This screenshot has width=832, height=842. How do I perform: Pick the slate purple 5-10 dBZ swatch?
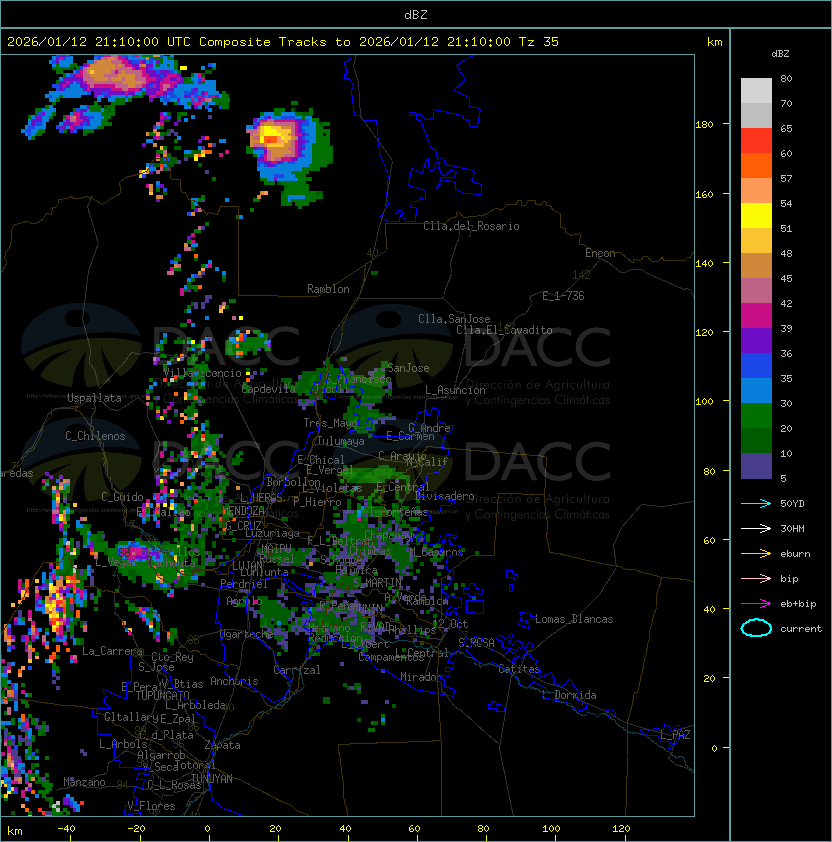coord(756,466)
